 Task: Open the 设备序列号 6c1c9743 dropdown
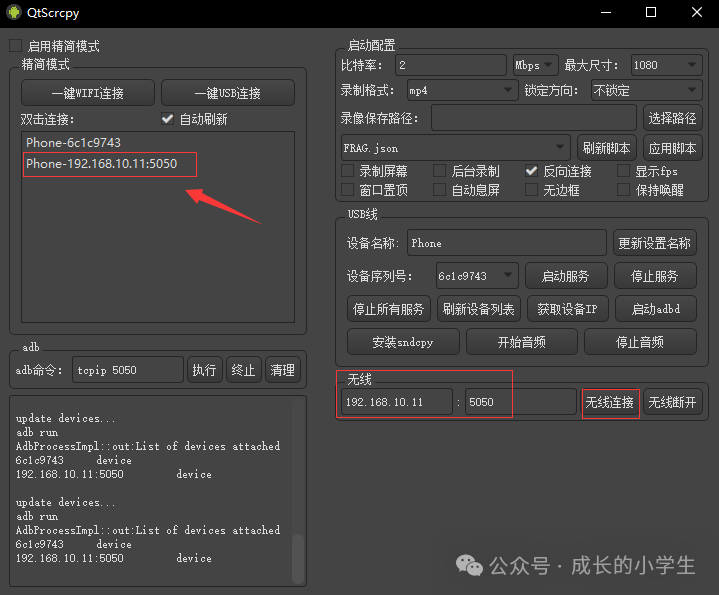tap(477, 275)
